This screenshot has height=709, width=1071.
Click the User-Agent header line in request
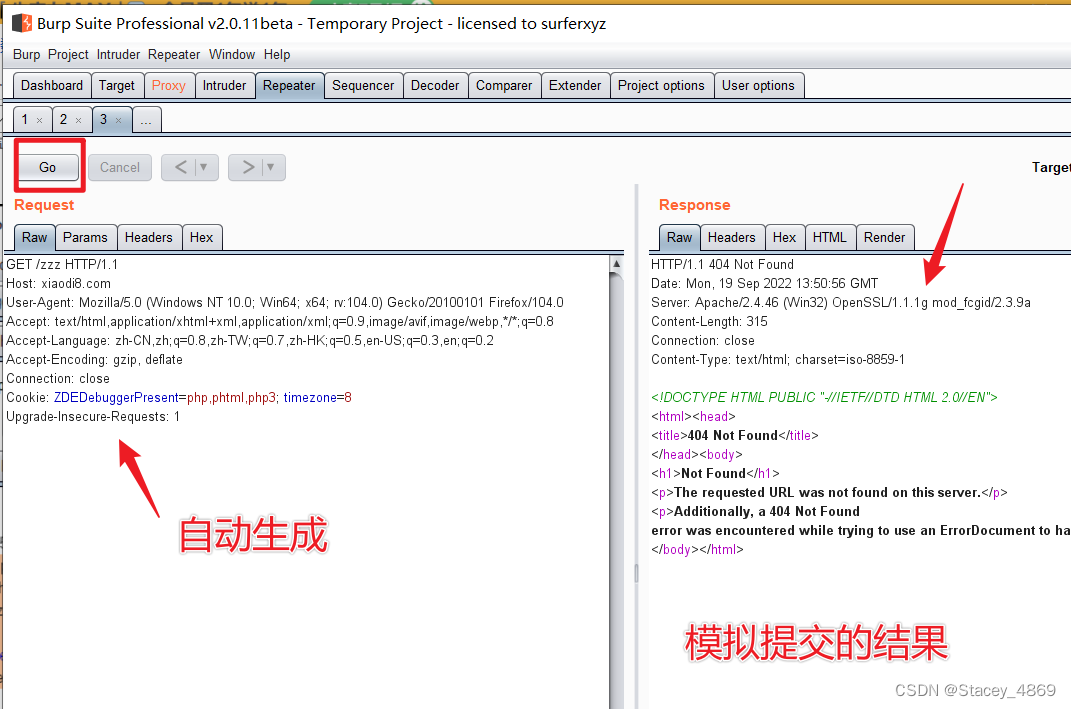pyautogui.click(x=285, y=303)
